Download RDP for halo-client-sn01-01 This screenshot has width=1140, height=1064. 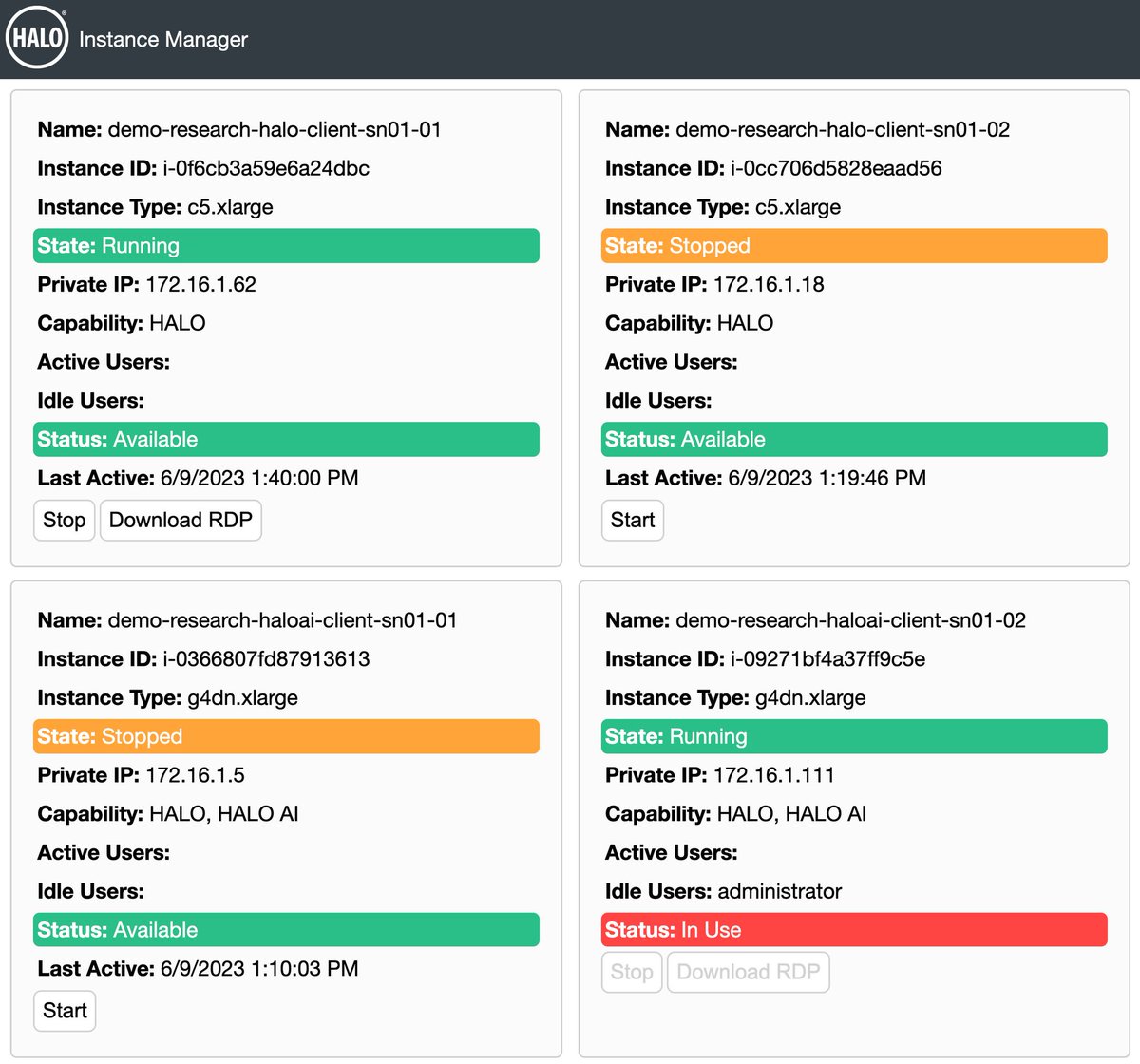[x=180, y=521]
